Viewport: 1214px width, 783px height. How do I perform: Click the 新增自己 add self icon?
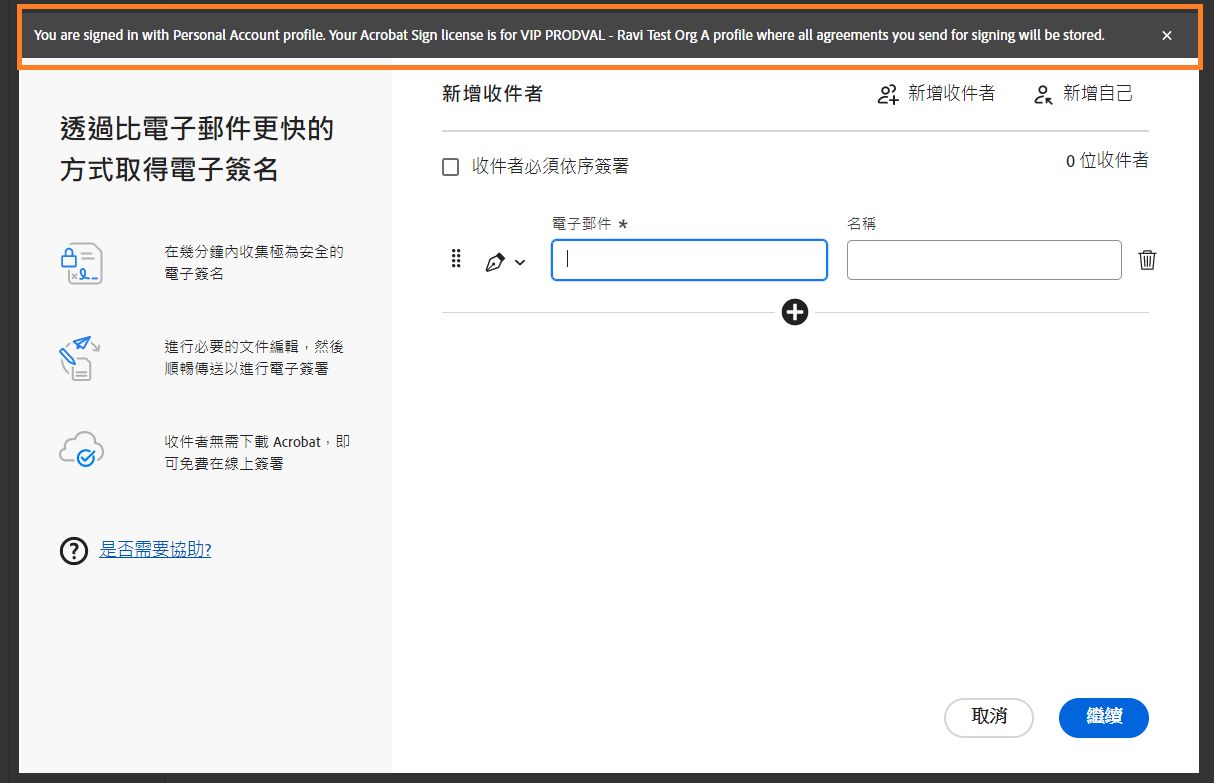pyautogui.click(x=1042, y=93)
